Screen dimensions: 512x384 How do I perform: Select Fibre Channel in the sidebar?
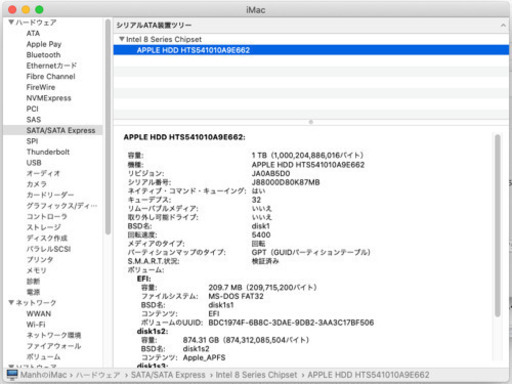51,76
